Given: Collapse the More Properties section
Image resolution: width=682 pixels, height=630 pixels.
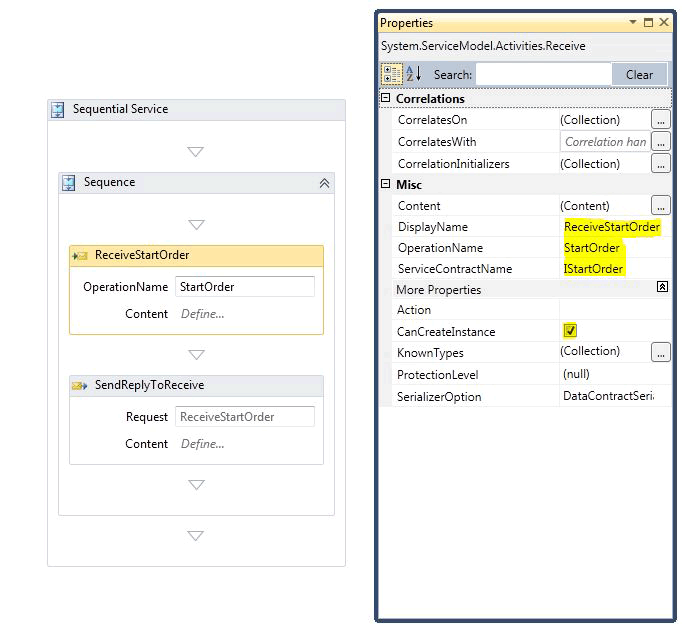Looking at the screenshot, I should tap(662, 287).
